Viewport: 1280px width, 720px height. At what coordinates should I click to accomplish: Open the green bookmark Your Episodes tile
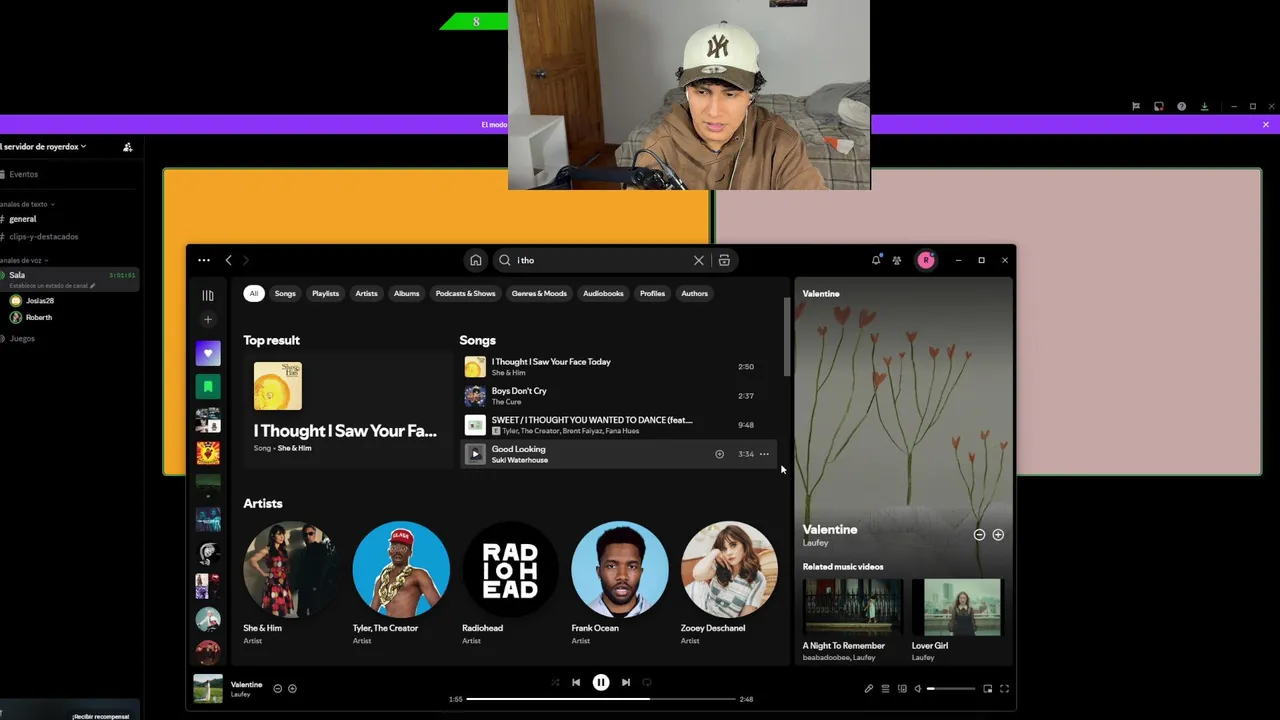click(x=208, y=387)
